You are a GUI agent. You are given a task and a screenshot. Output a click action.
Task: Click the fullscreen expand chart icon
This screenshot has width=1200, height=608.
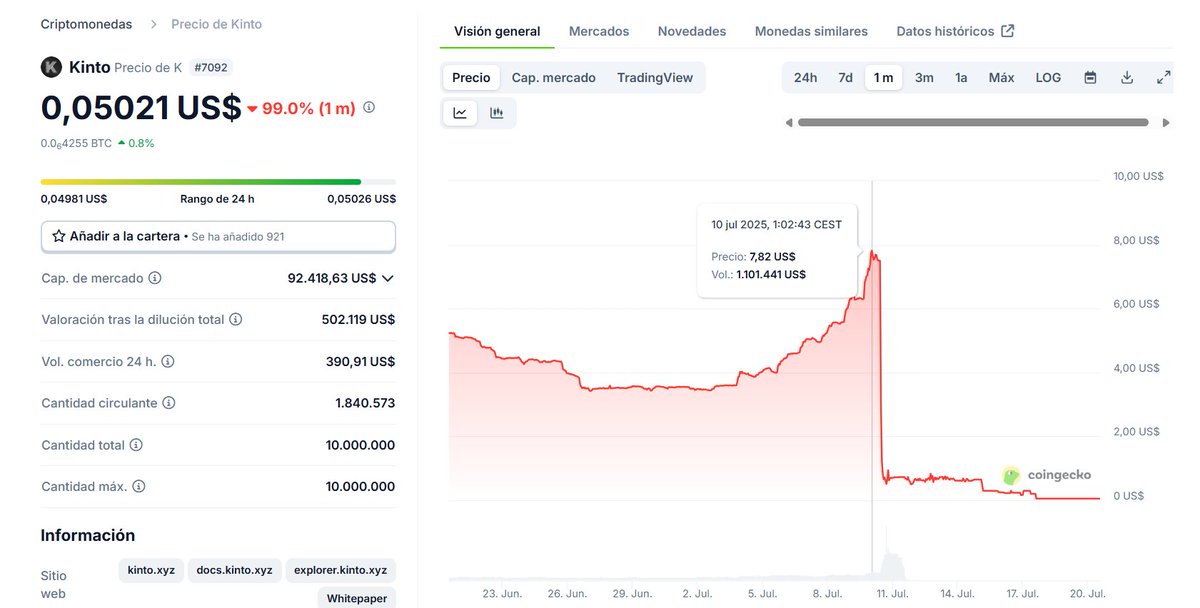click(x=1164, y=77)
